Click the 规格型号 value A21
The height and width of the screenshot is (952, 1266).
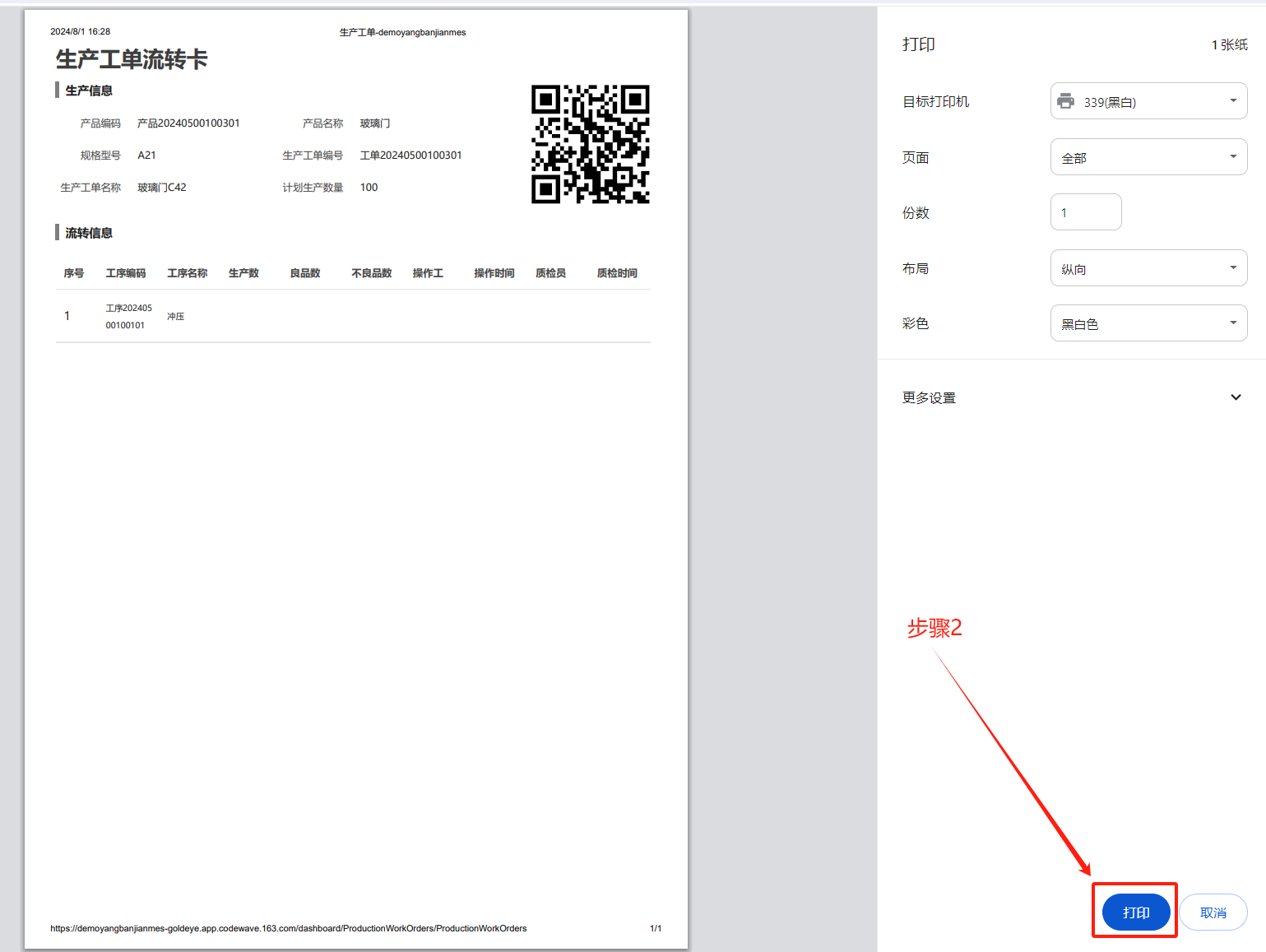pyautogui.click(x=146, y=156)
